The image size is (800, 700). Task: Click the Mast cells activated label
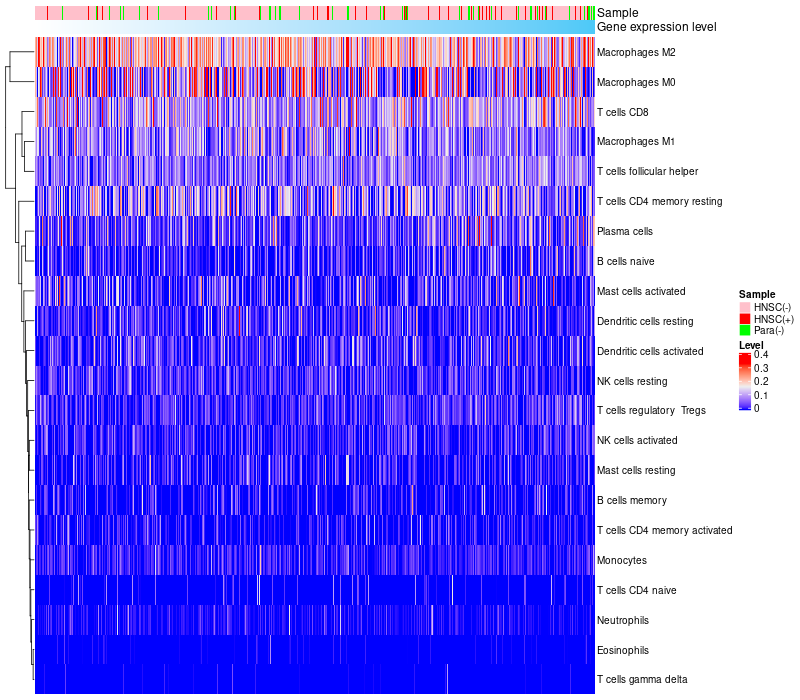[x=641, y=291]
